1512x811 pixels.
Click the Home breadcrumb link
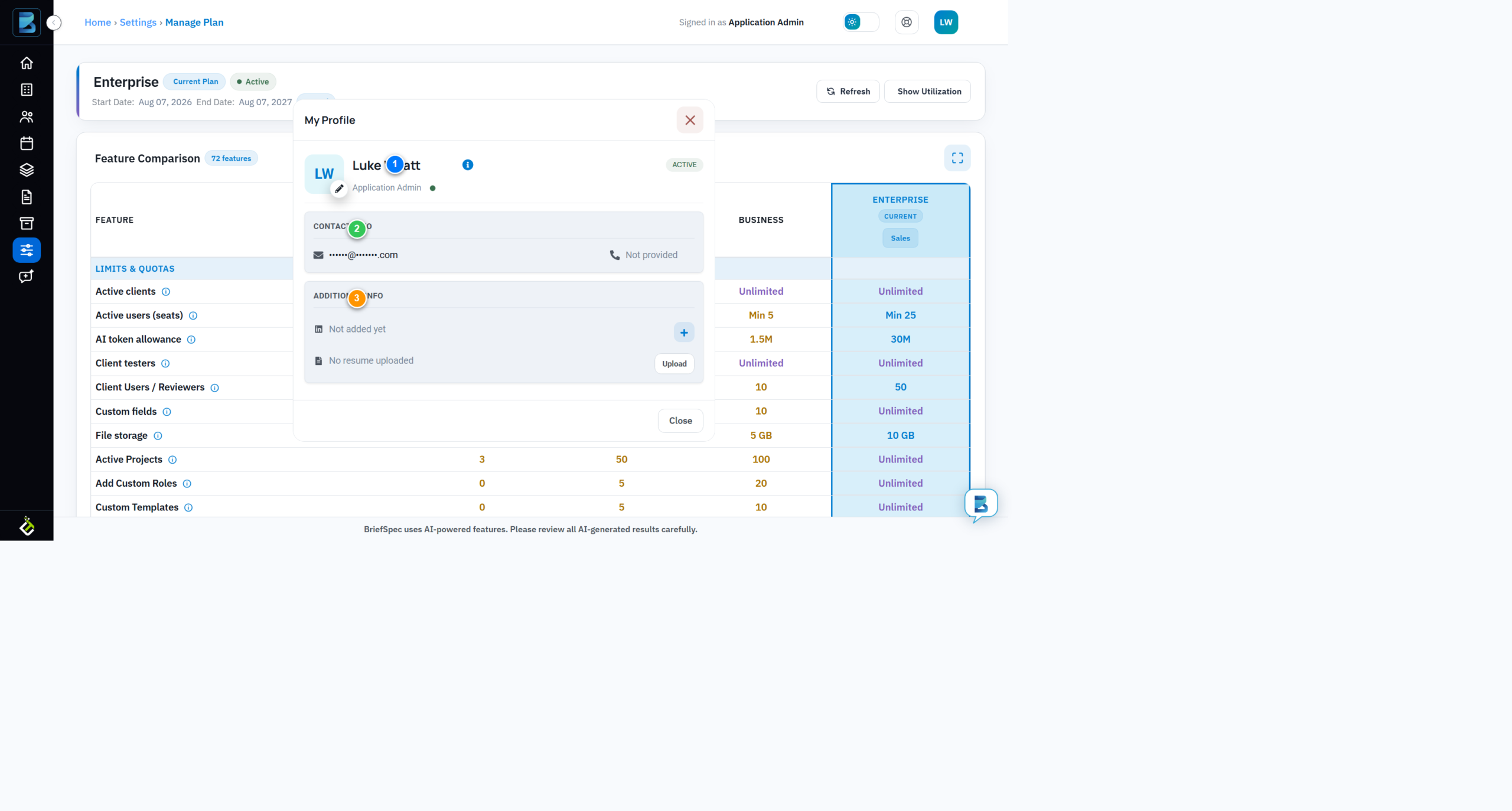tap(97, 22)
